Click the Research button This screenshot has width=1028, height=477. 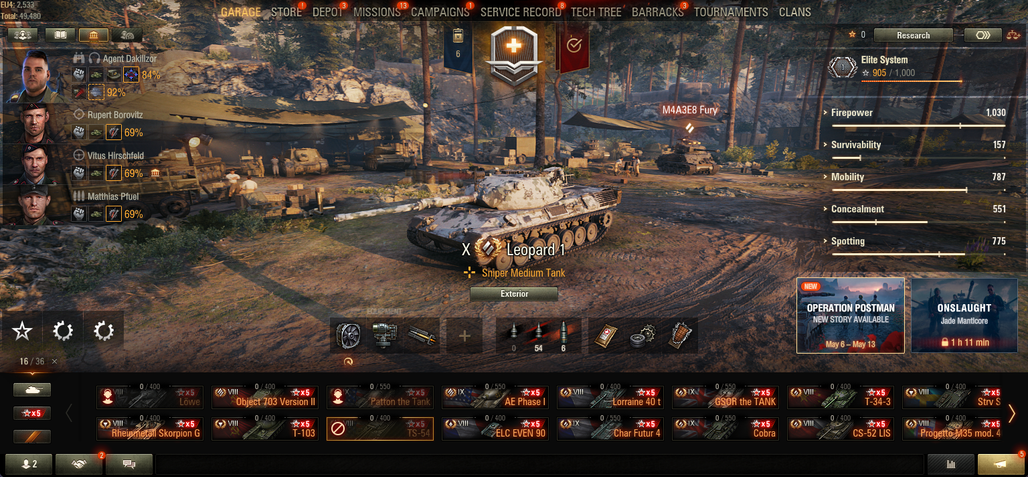(x=913, y=35)
